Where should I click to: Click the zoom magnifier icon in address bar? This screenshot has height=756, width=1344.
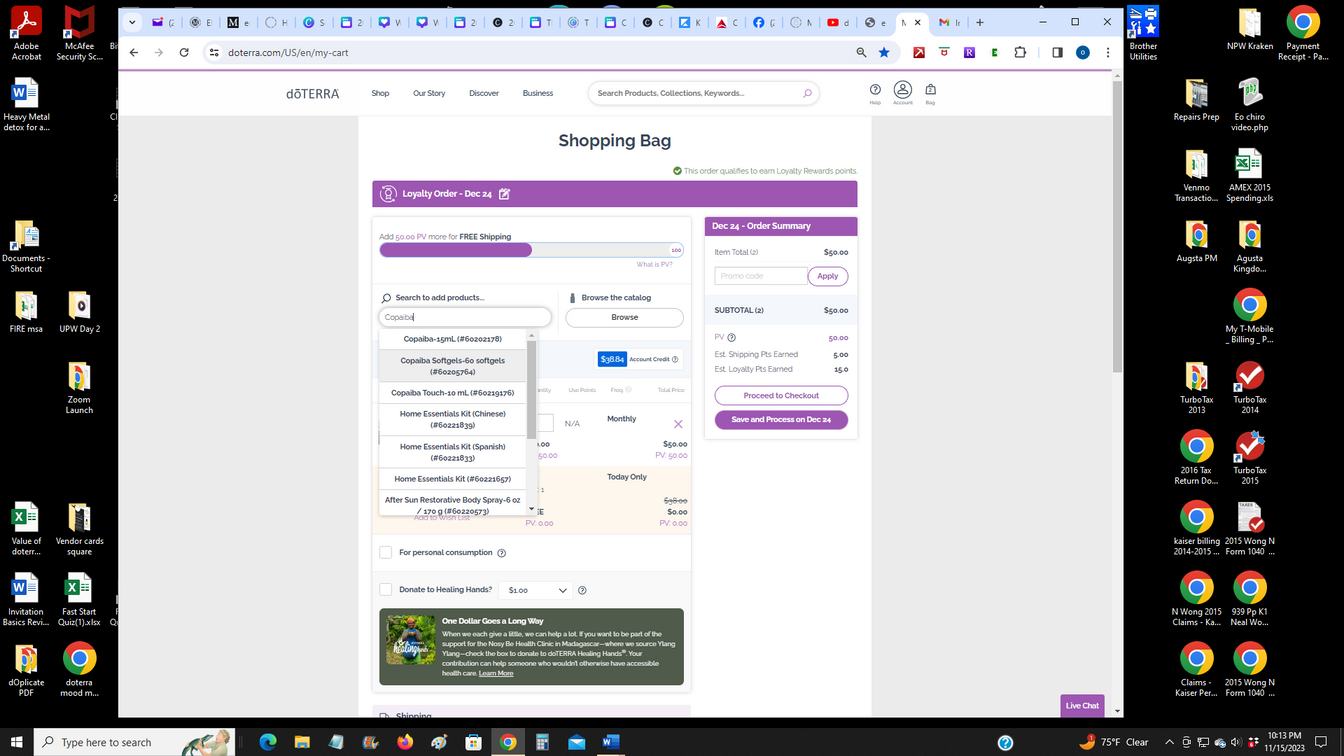[x=861, y=52]
